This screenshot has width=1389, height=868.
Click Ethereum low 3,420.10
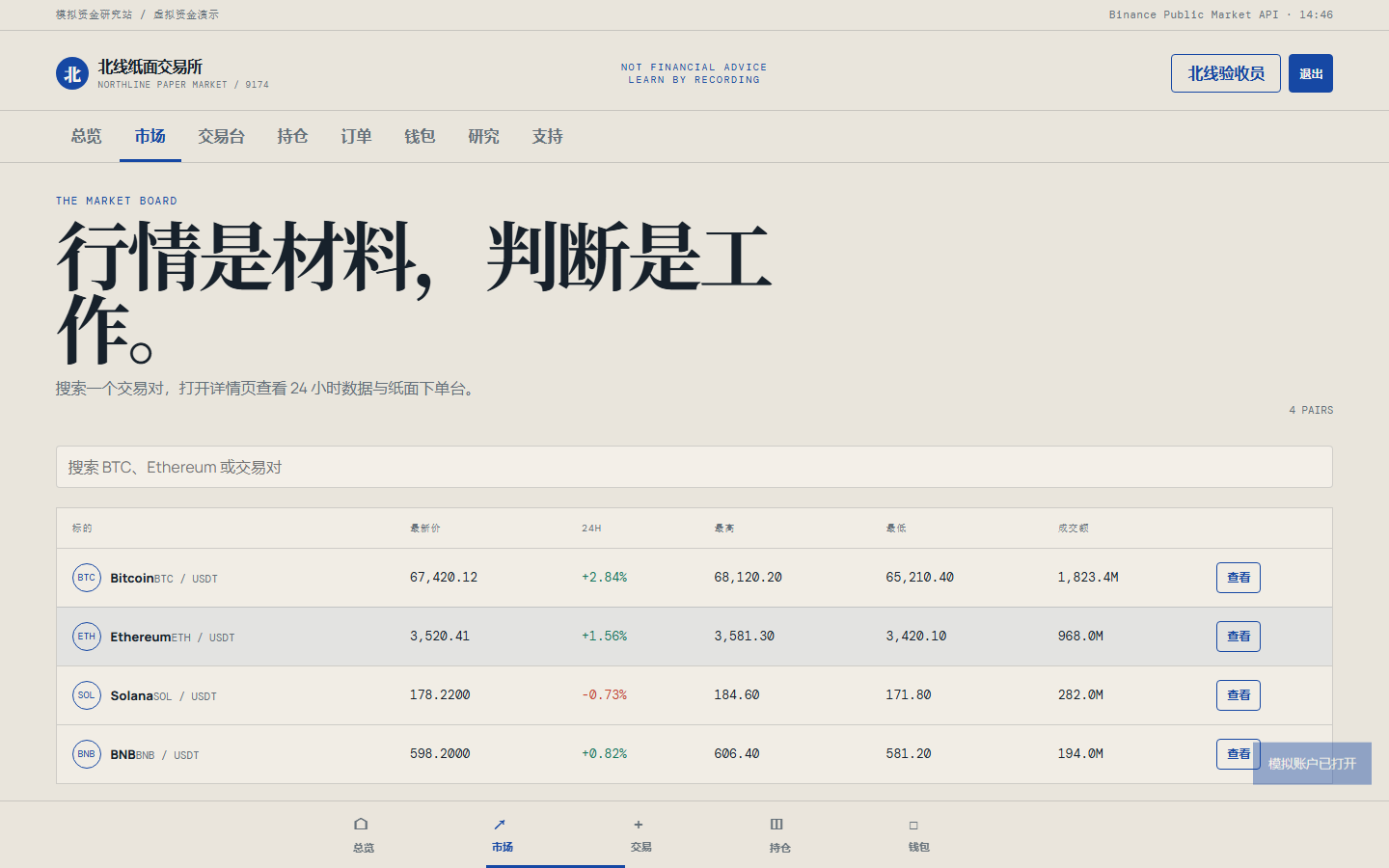coord(916,637)
